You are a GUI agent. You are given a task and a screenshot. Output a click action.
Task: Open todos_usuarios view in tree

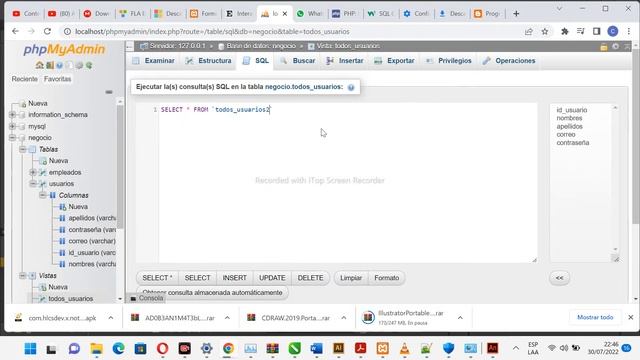coord(71,299)
